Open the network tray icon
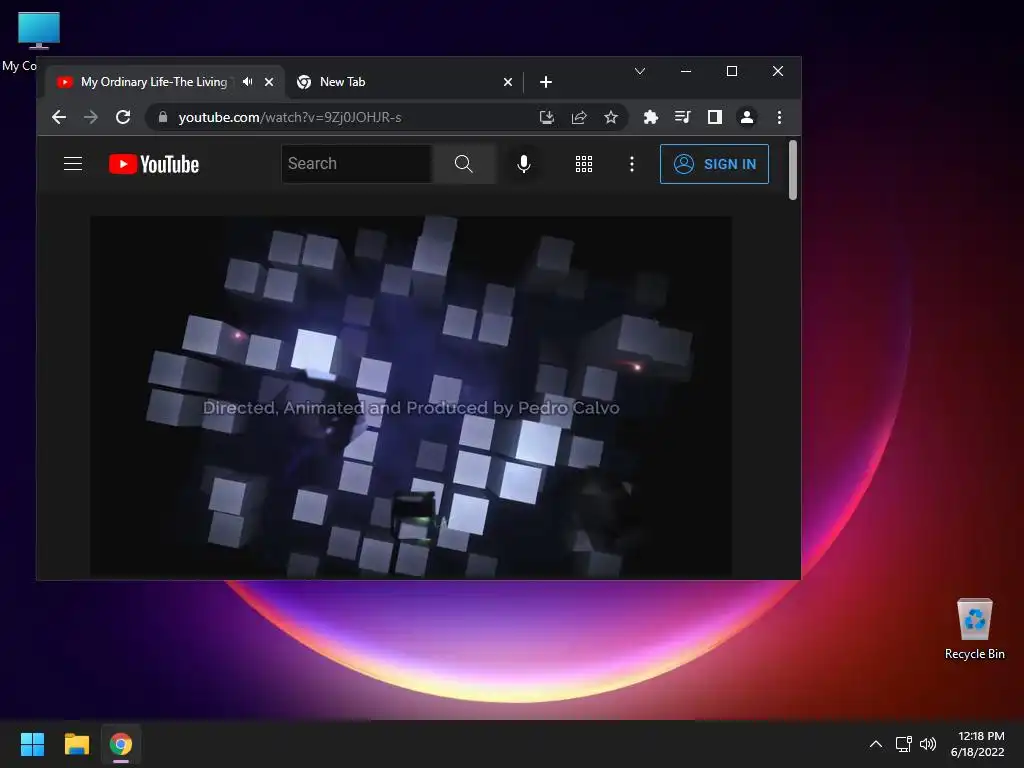Image resolution: width=1024 pixels, height=768 pixels. pos(904,744)
